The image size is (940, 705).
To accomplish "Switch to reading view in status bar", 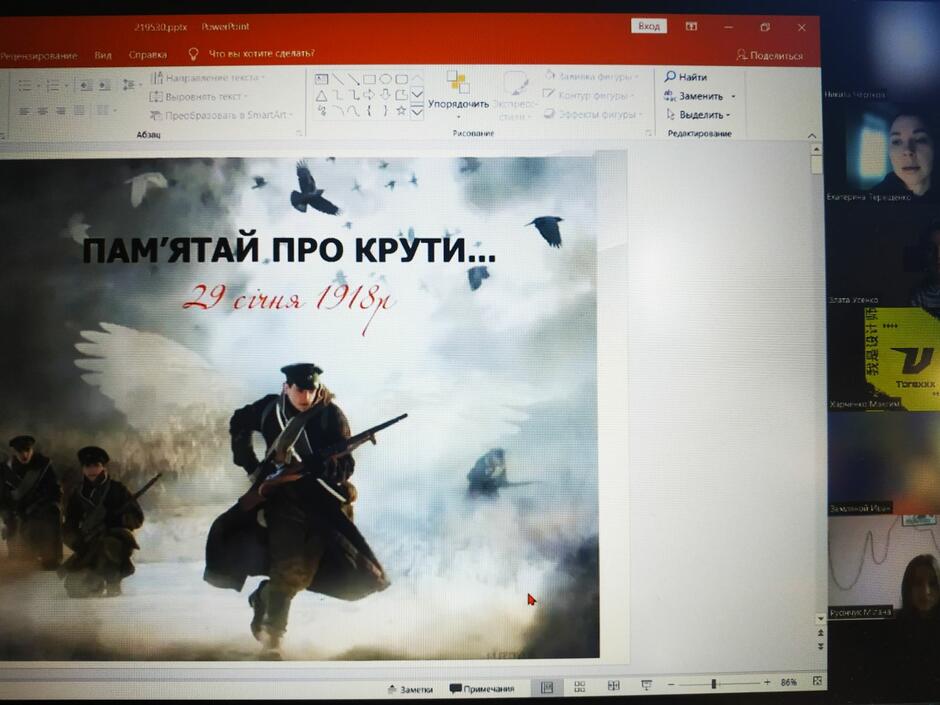I will (x=613, y=685).
